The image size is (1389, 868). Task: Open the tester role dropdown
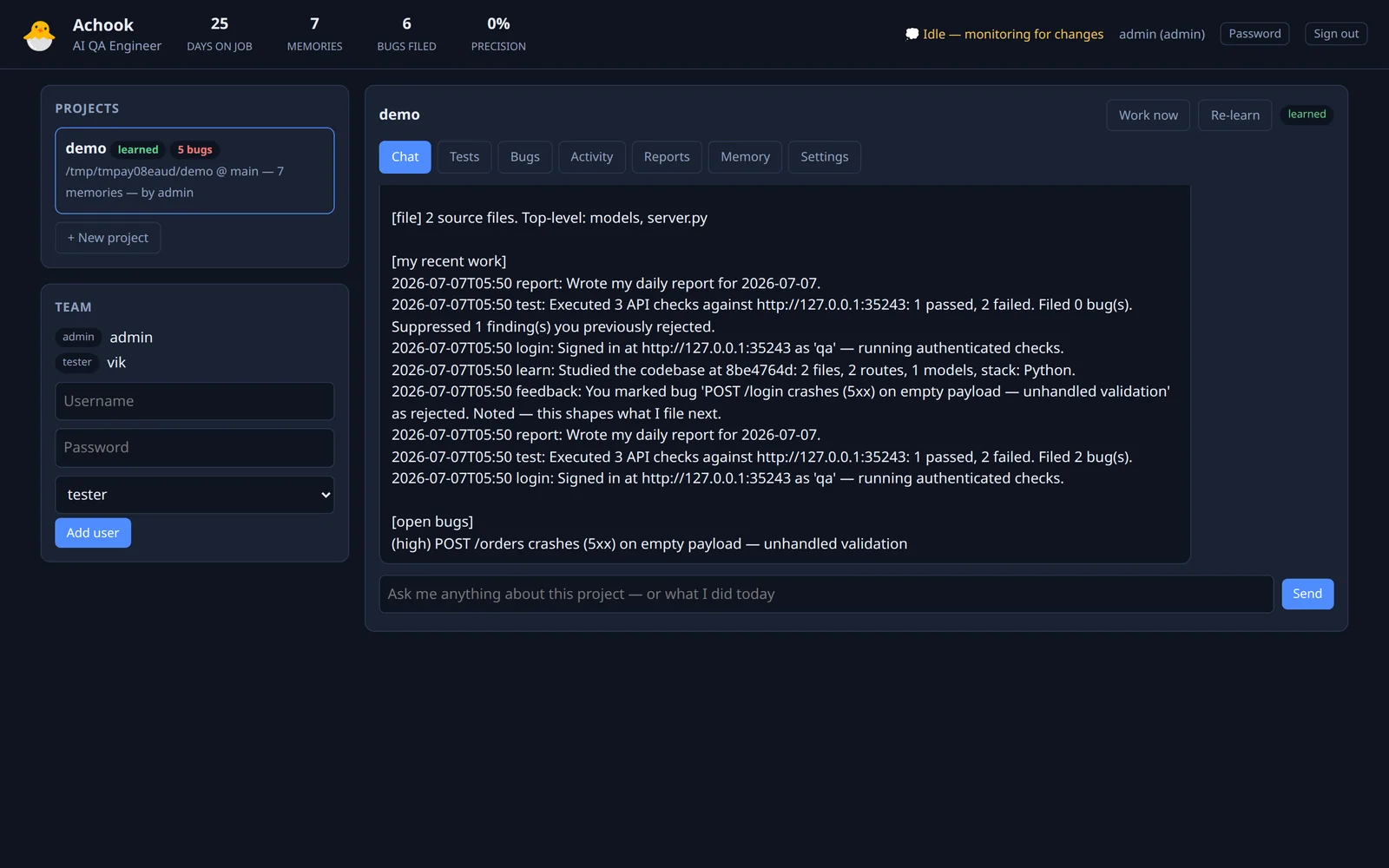pyautogui.click(x=194, y=495)
